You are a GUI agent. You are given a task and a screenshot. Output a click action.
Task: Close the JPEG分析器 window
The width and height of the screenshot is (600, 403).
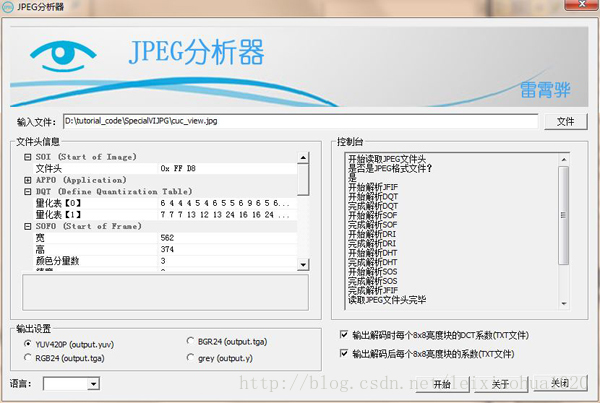[581, 4]
